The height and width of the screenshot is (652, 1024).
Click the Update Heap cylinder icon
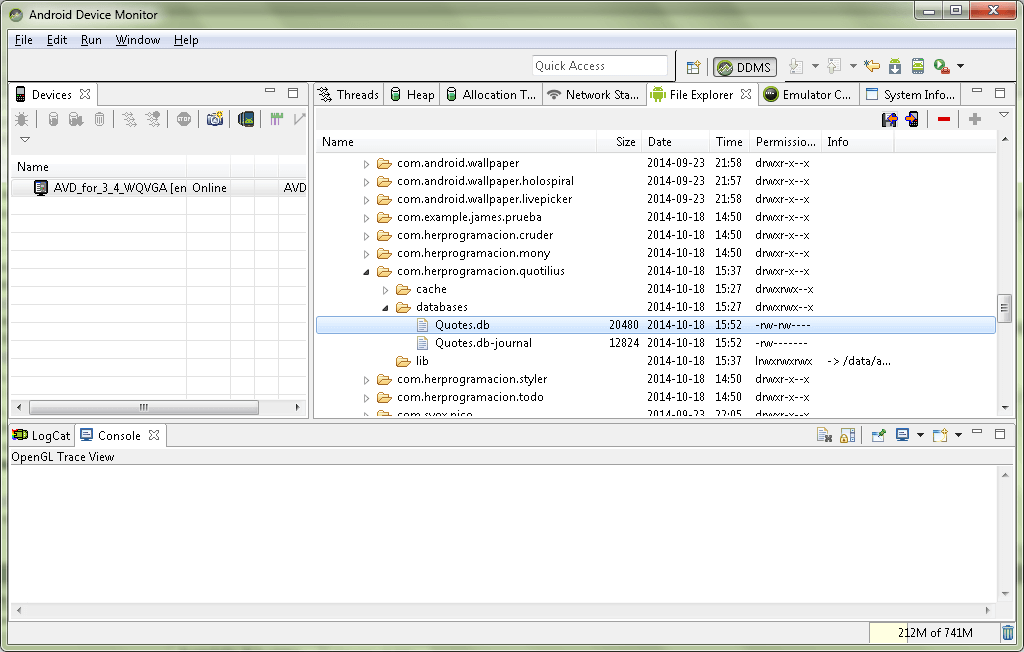coord(54,120)
